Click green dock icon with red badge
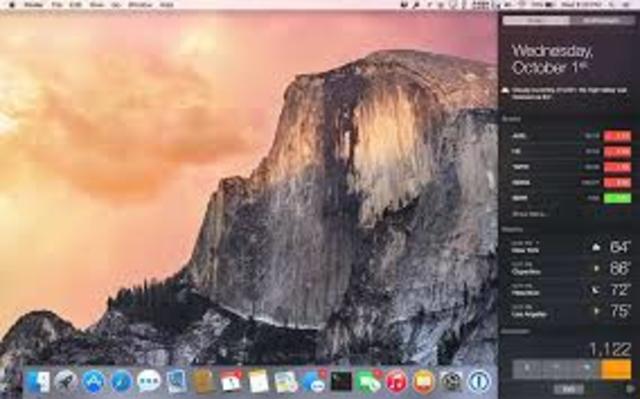Image resolution: width=640 pixels, height=399 pixels. (x=369, y=382)
